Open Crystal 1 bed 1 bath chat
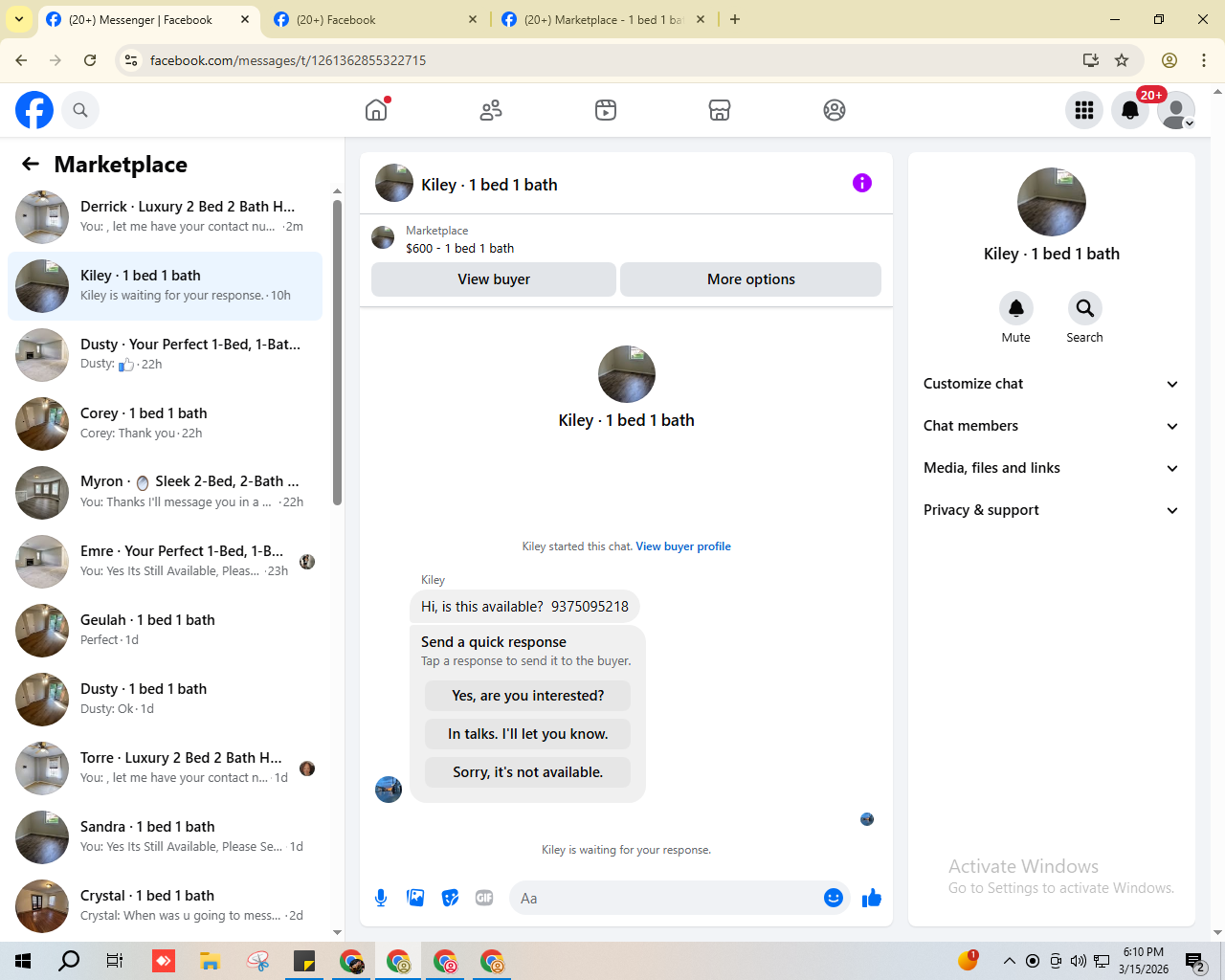This screenshot has height=980, width=1225. point(165,906)
